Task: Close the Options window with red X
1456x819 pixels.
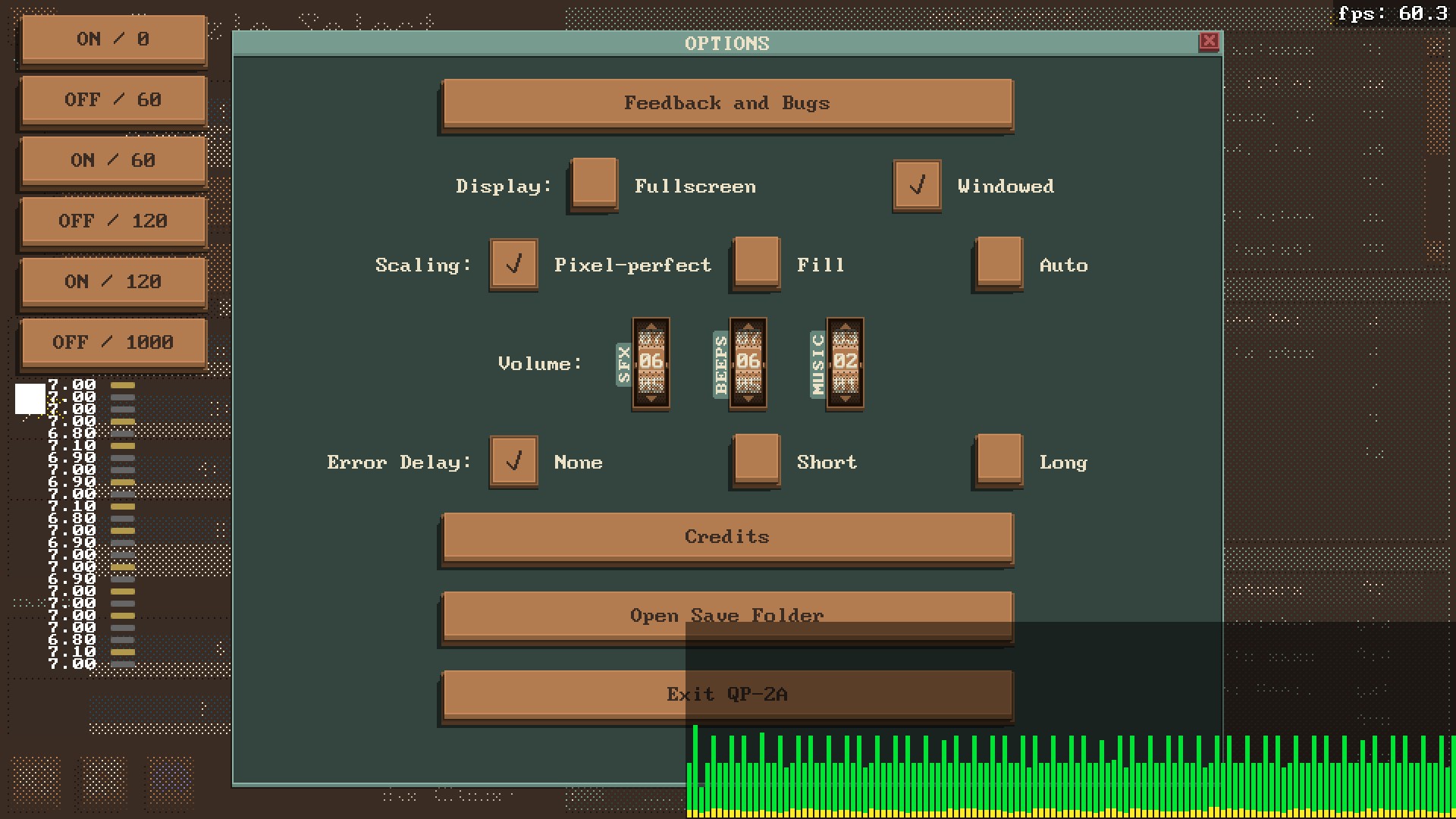Action: pyautogui.click(x=1209, y=42)
